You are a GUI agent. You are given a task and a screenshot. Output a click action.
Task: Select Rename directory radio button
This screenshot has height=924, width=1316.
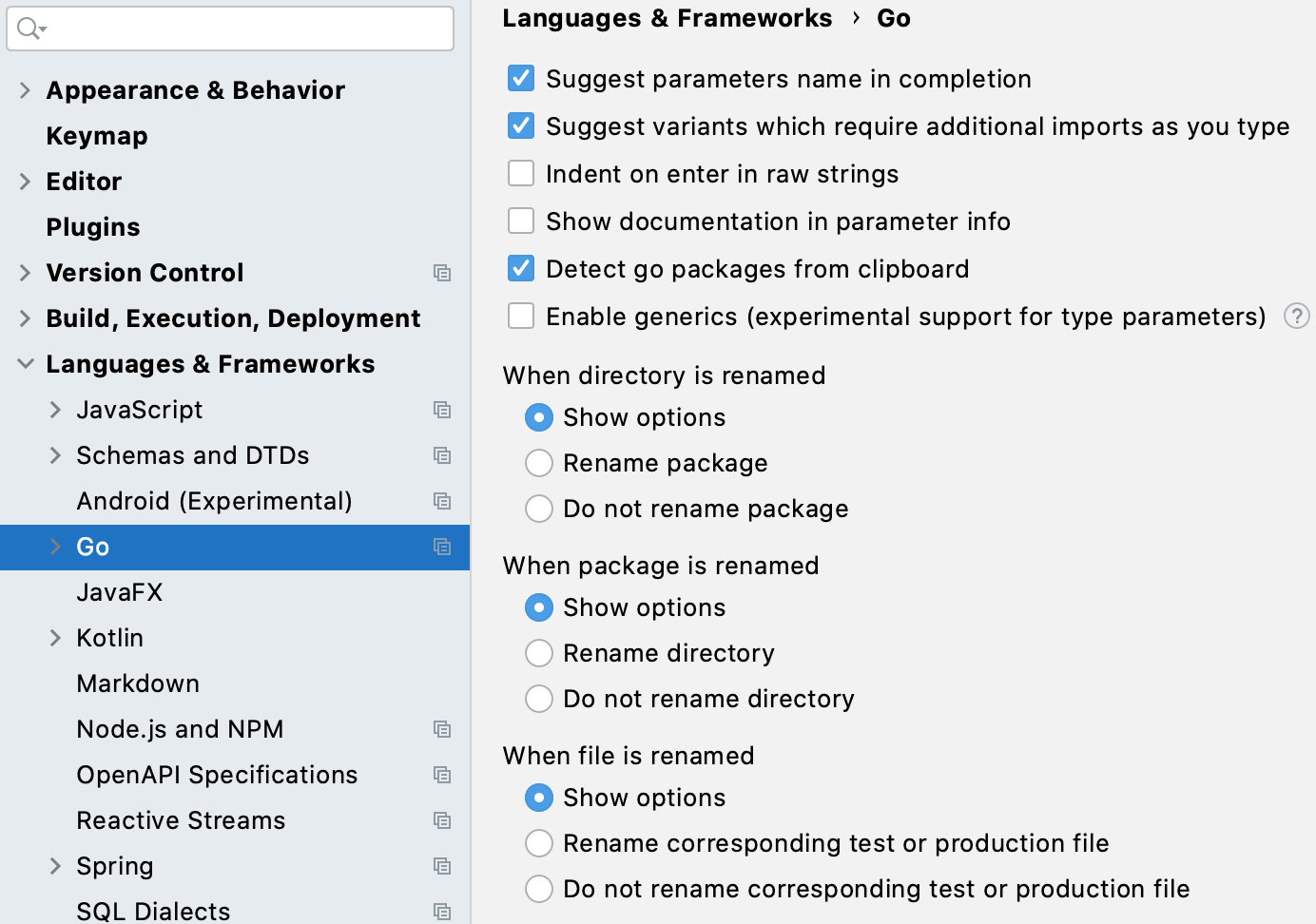point(539,653)
